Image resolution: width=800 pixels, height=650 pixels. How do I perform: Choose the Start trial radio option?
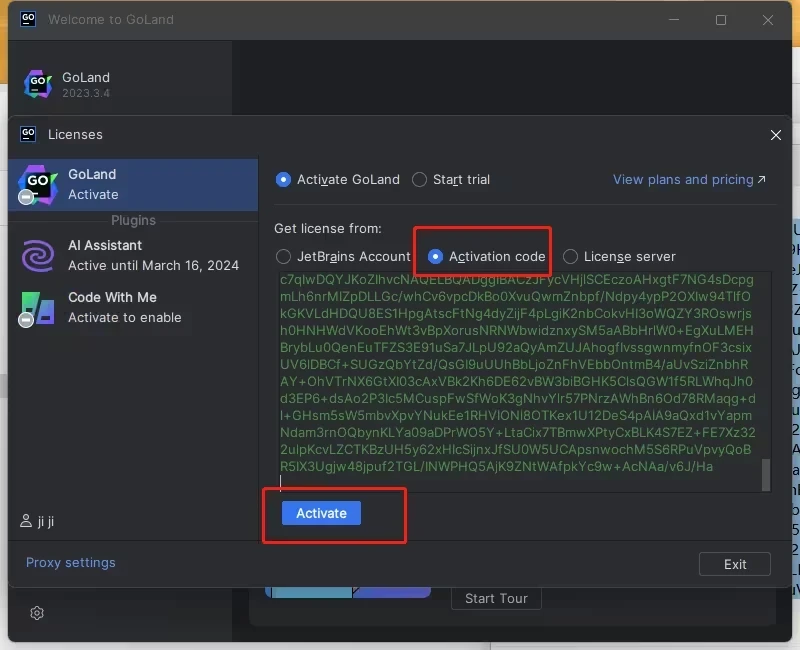click(x=419, y=180)
